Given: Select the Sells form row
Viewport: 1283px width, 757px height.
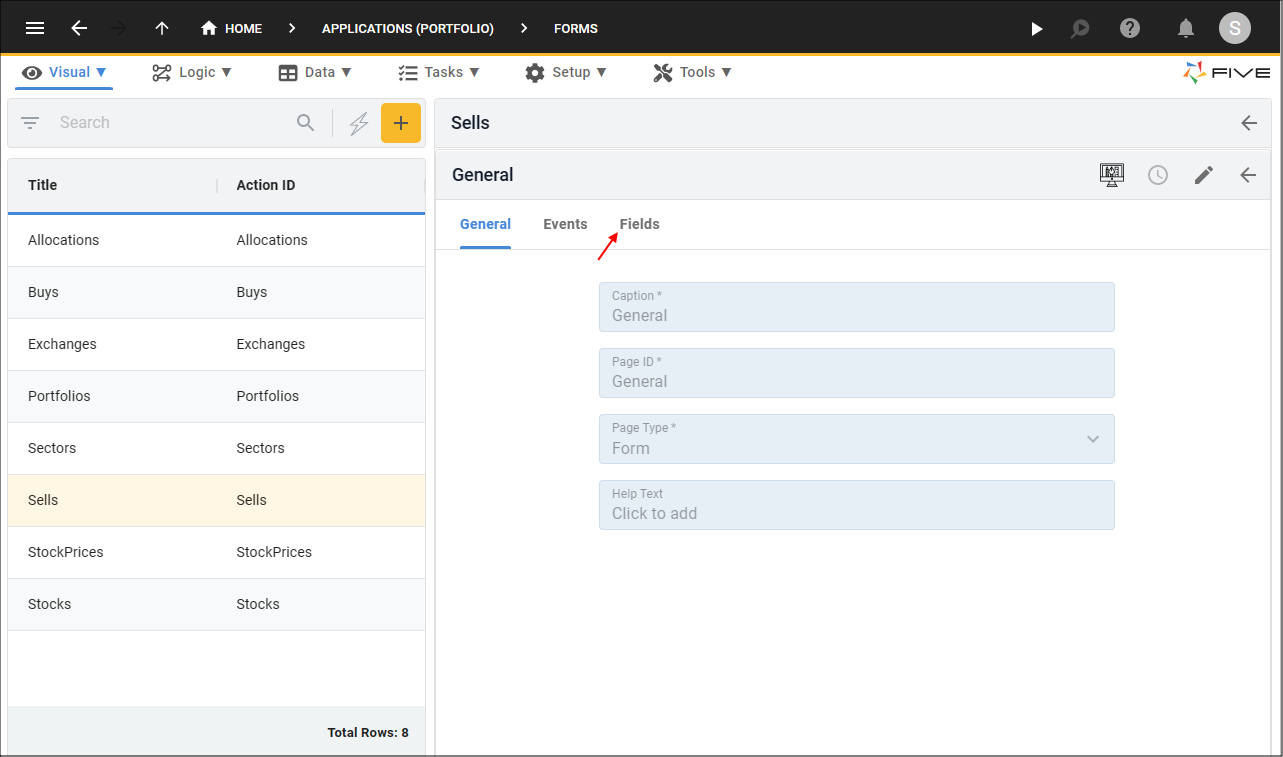Looking at the screenshot, I should coord(216,500).
